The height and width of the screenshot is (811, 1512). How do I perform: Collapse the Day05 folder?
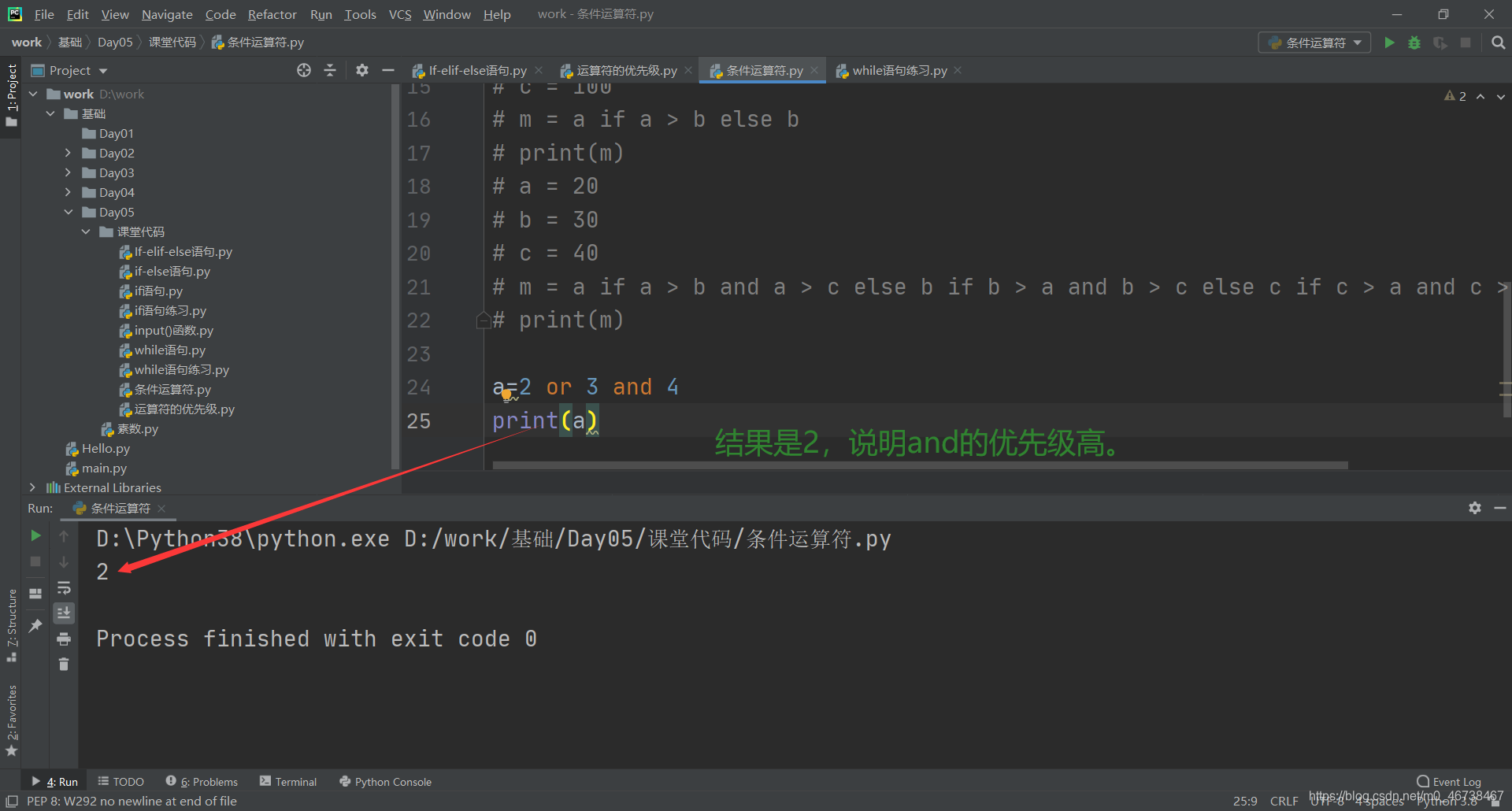click(x=68, y=212)
